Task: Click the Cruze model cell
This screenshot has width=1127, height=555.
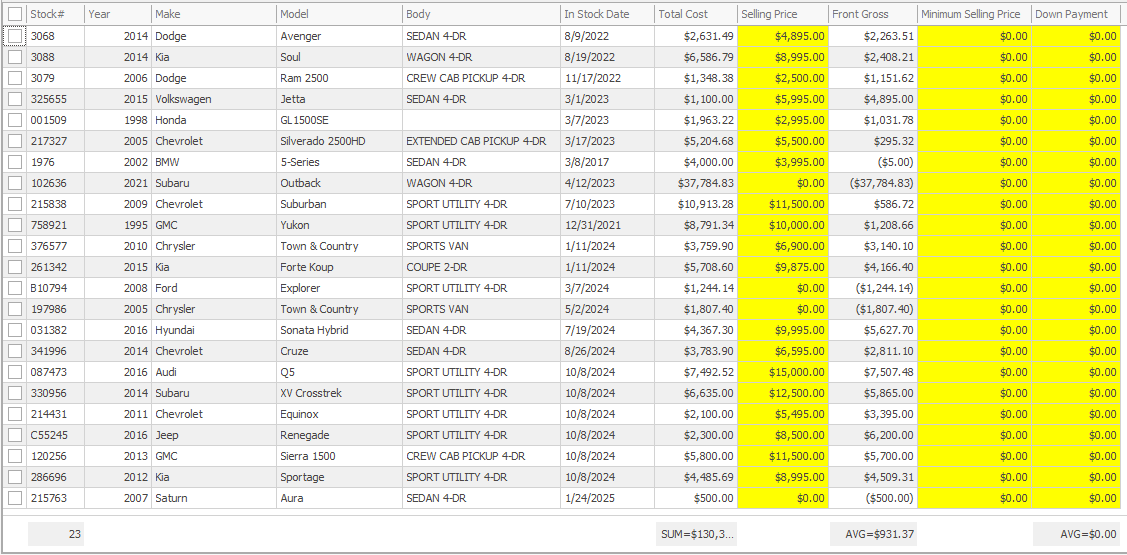Action: [x=339, y=351]
